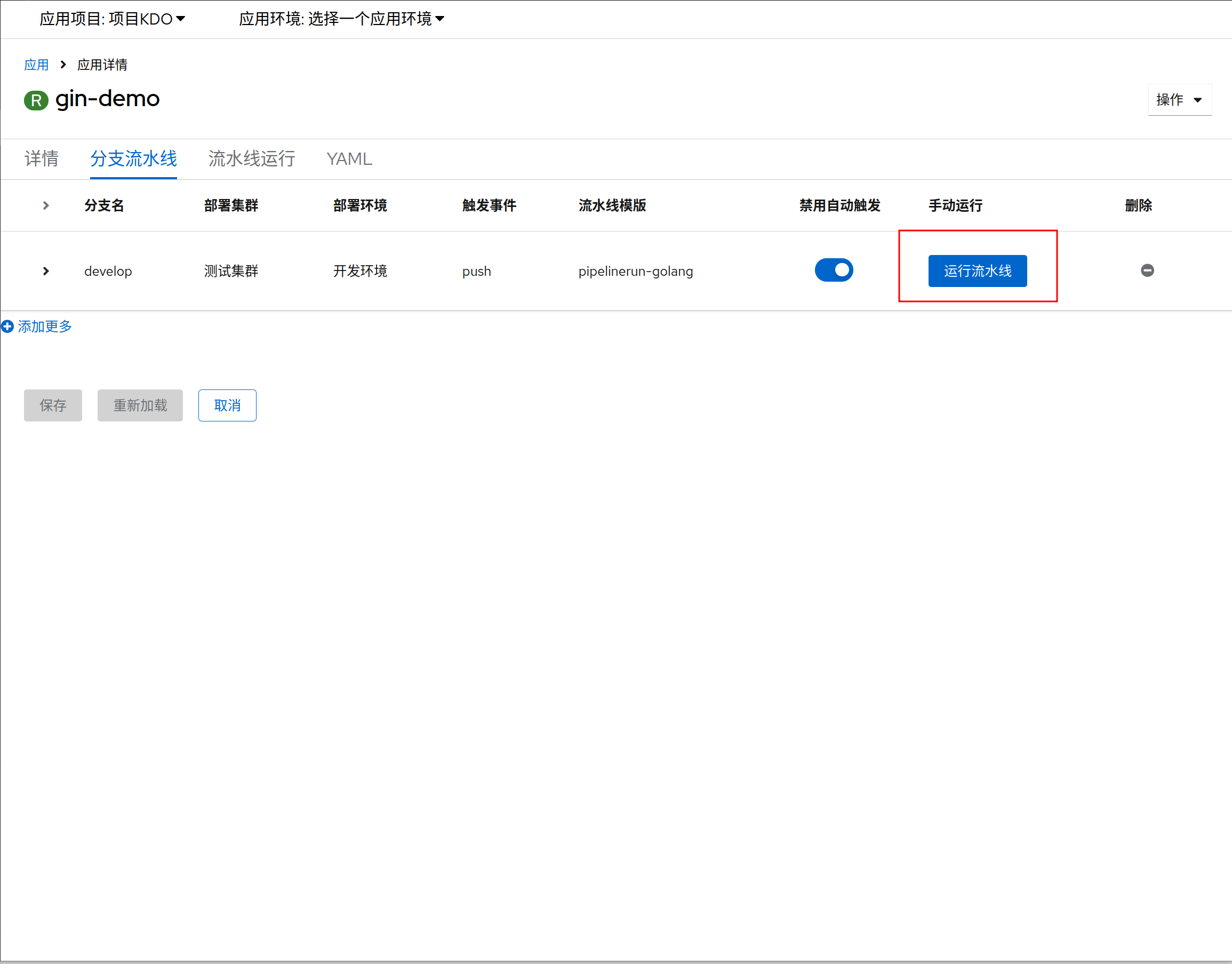1232x964 pixels.
Task: Click the 添加更多 link
Action: 45,326
